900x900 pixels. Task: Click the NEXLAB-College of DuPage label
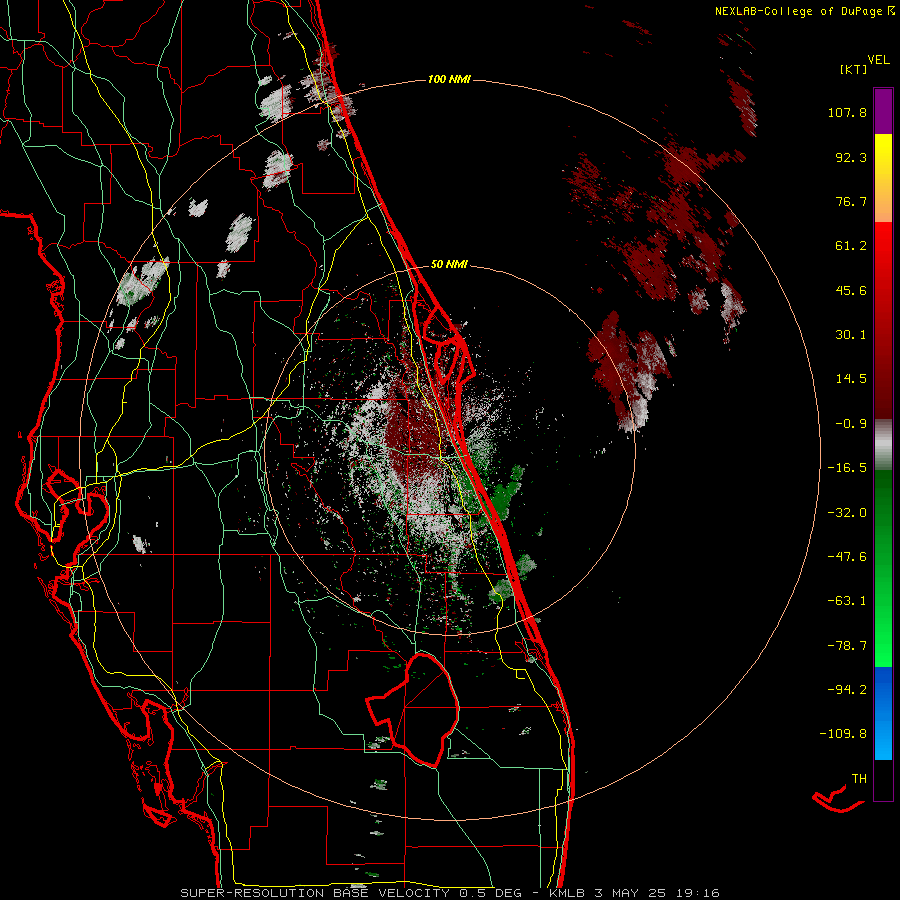tap(805, 11)
